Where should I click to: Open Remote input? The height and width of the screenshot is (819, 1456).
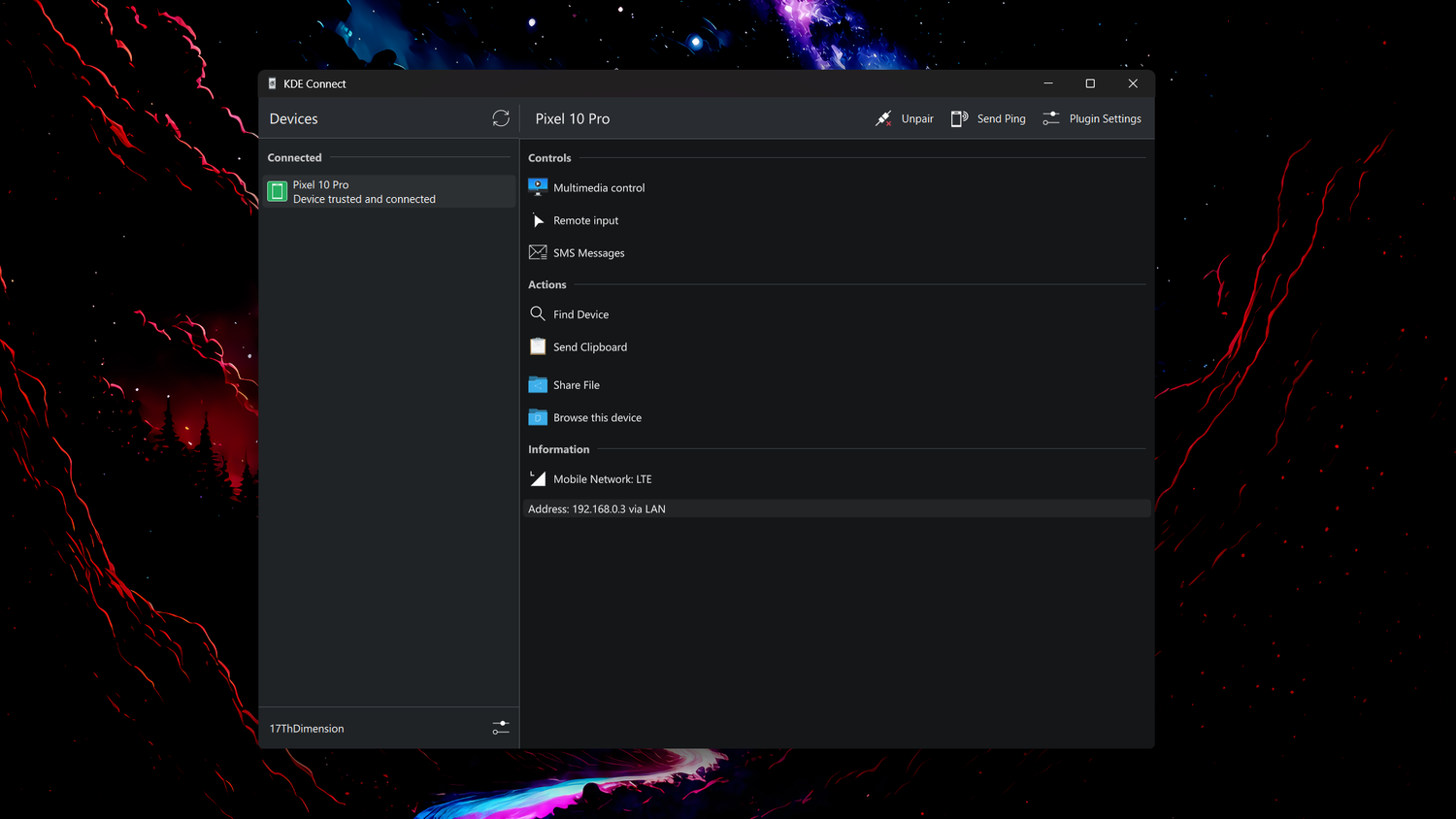pos(585,220)
